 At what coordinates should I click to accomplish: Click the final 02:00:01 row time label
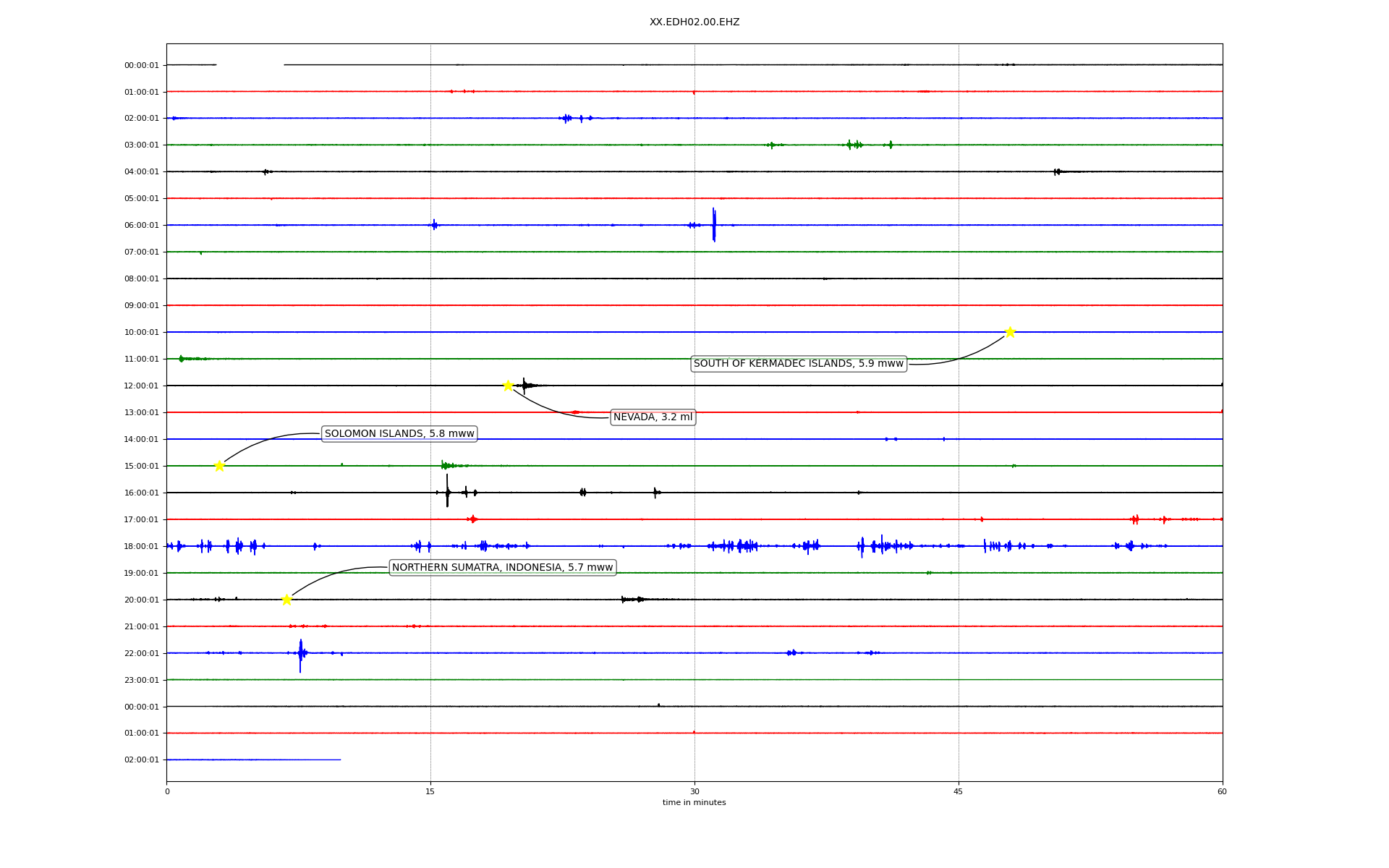[141, 760]
